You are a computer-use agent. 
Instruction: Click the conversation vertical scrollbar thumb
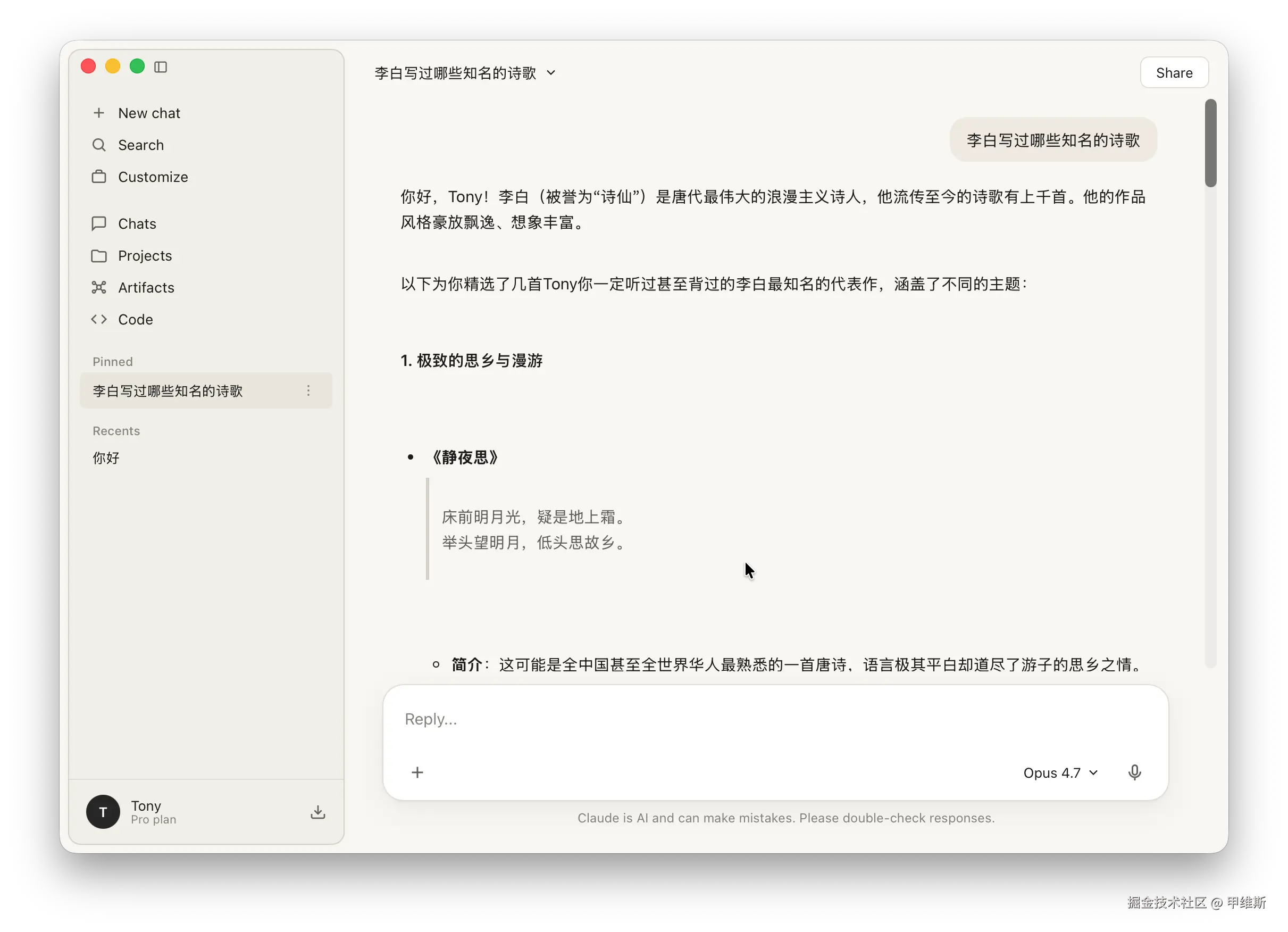1210,143
